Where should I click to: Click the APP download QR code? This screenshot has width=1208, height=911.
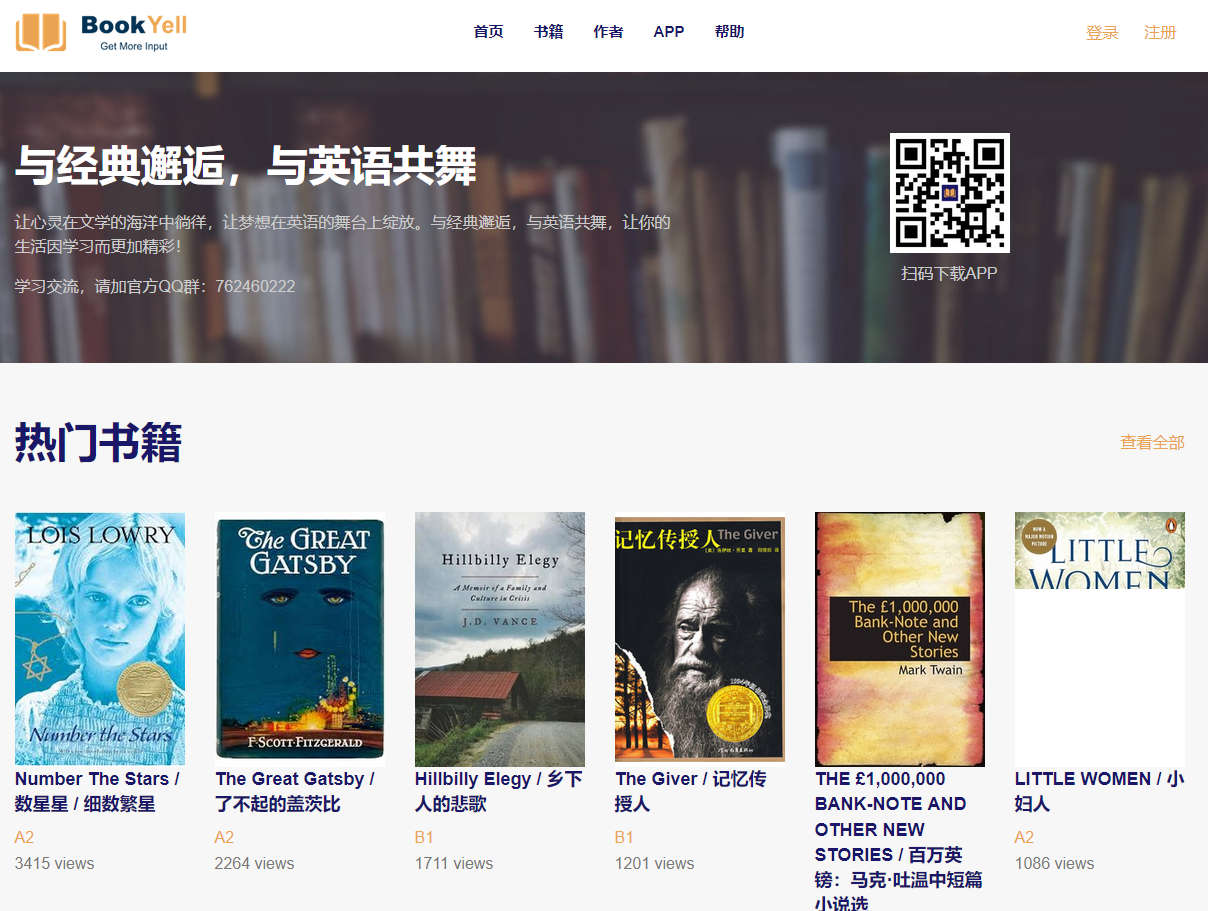click(950, 193)
